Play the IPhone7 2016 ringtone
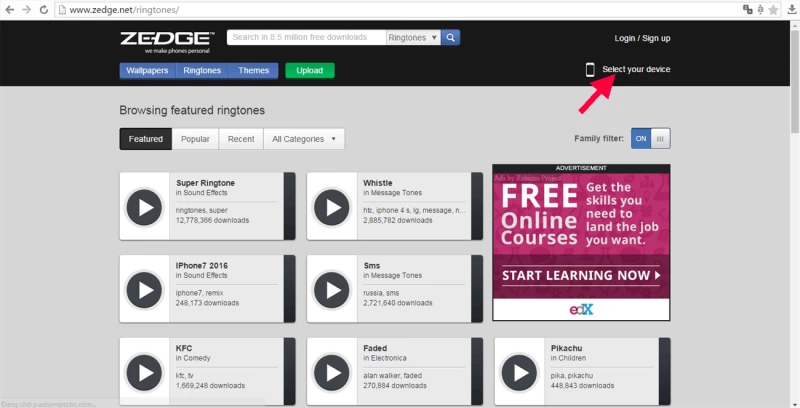 pos(146,289)
